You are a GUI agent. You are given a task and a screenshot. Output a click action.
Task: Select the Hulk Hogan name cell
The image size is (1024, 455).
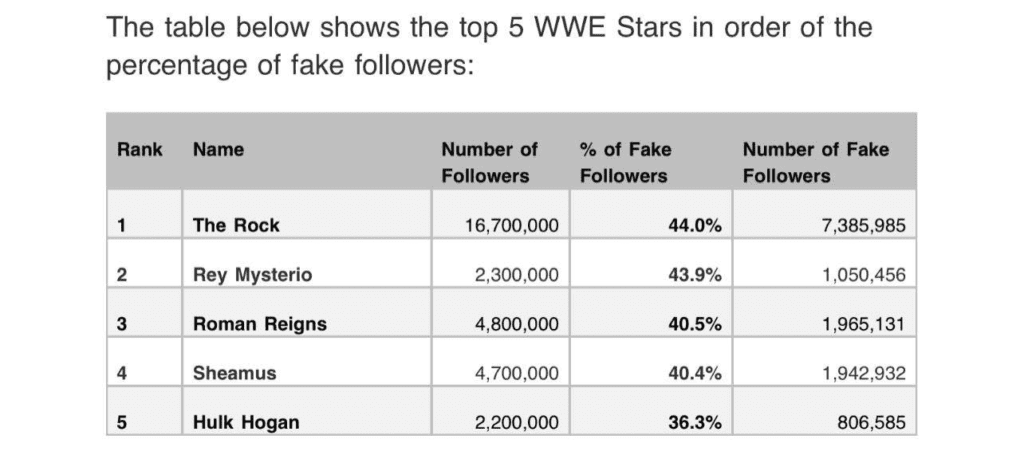(x=245, y=422)
